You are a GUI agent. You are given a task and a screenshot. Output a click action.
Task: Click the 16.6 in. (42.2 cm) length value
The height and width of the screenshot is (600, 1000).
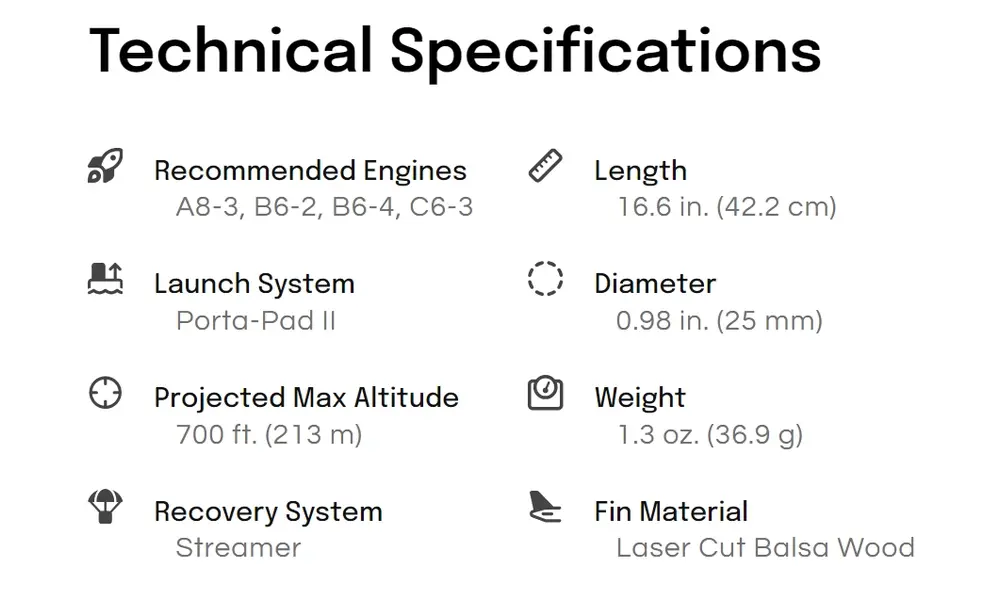(726, 207)
